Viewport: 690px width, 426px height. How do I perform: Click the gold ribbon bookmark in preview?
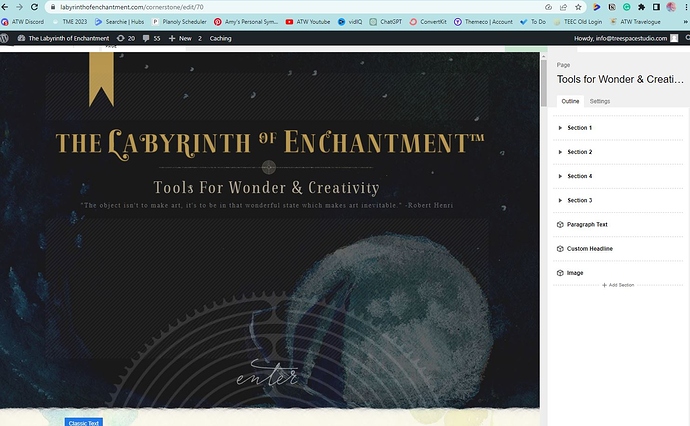point(101,79)
